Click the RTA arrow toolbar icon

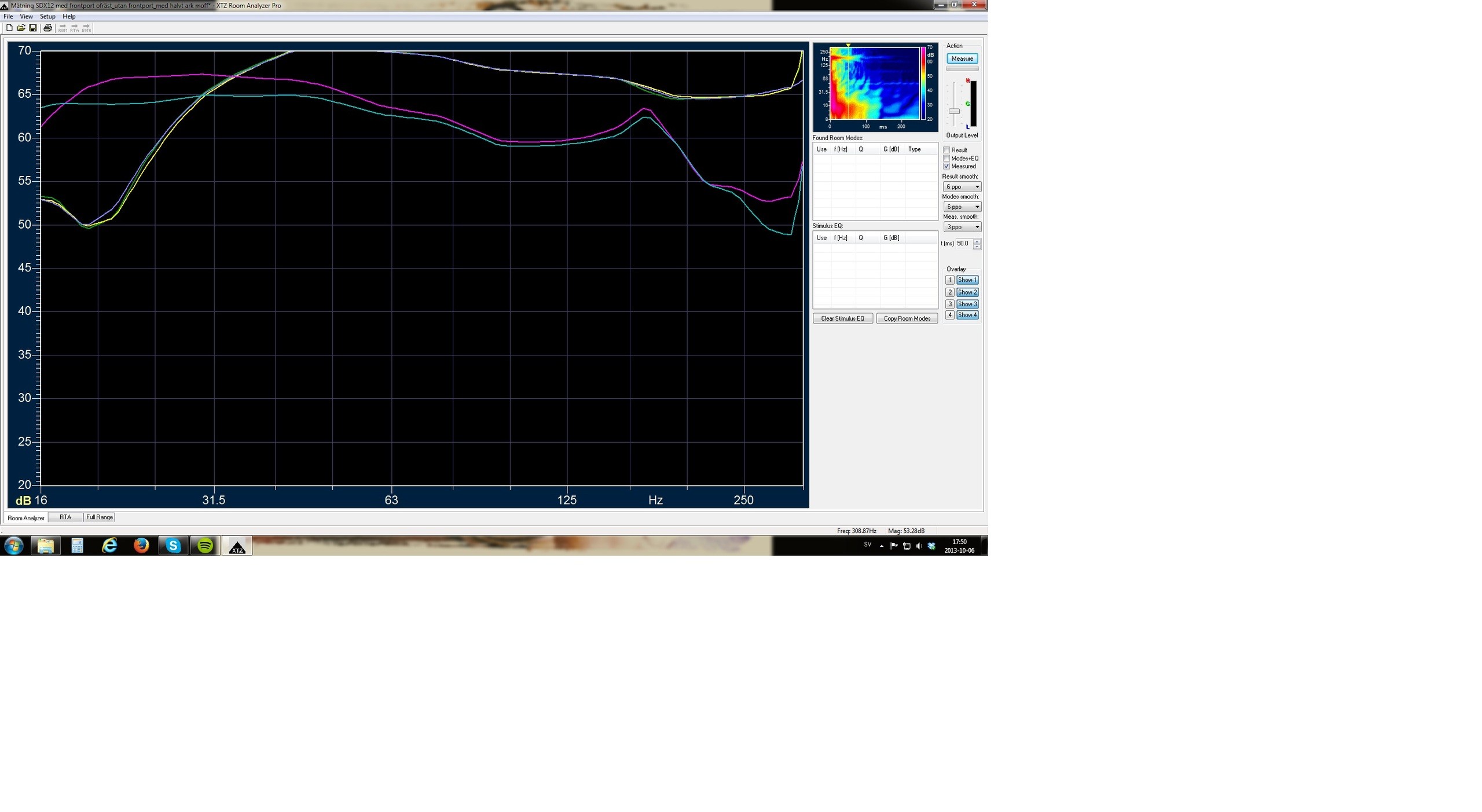tap(74, 28)
